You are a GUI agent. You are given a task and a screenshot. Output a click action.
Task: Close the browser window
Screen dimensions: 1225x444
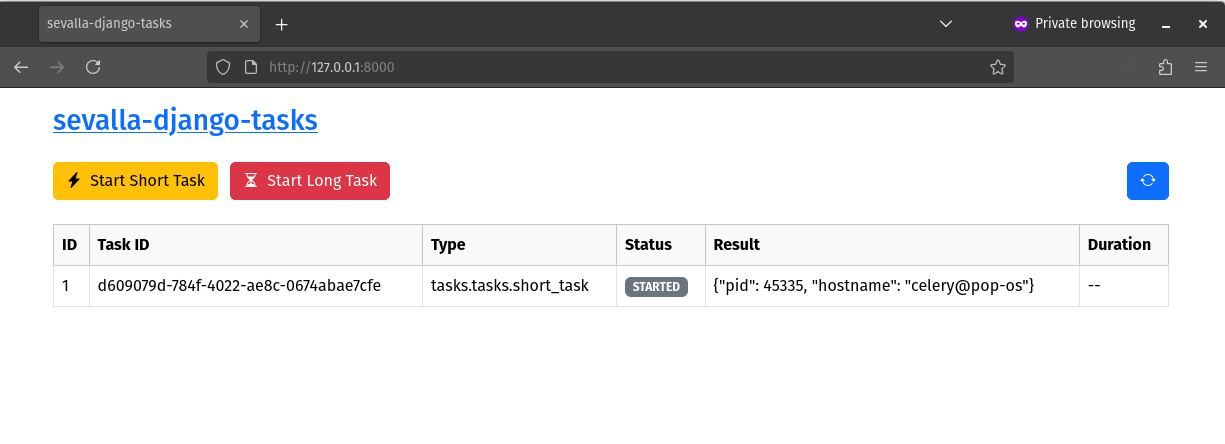point(1203,24)
